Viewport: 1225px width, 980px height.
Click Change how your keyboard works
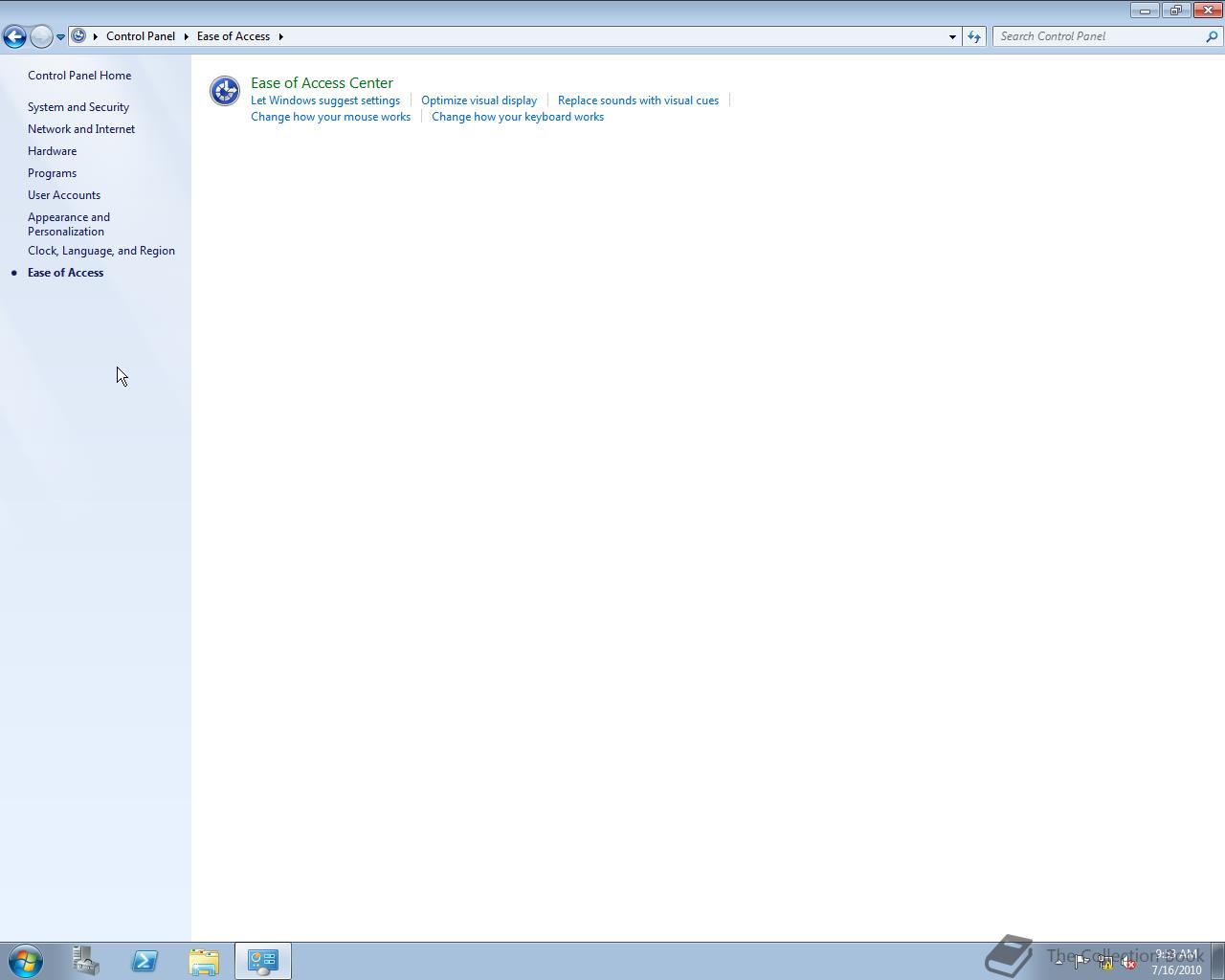518,117
